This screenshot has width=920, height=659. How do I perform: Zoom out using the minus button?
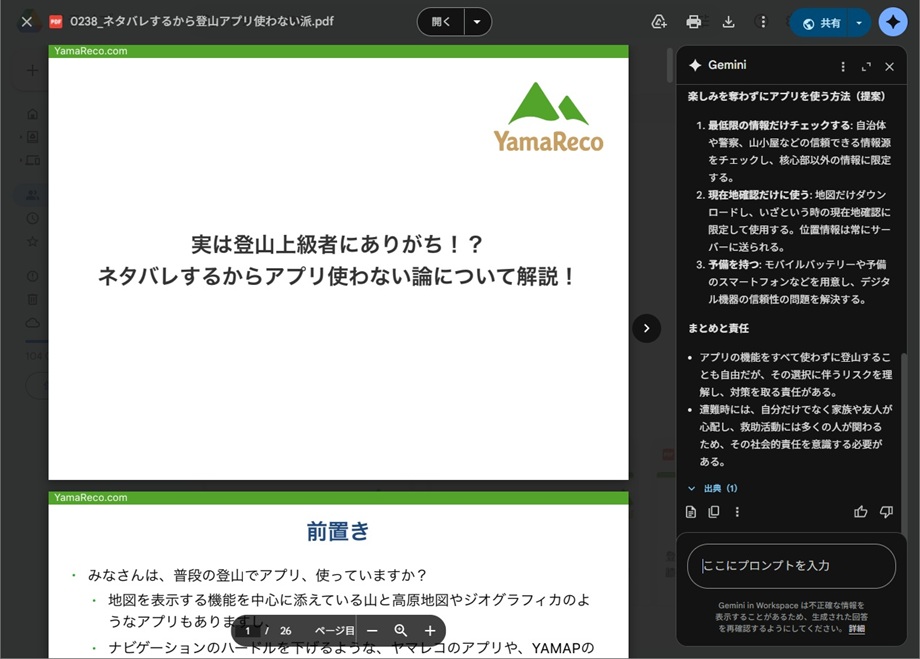tap(372, 631)
